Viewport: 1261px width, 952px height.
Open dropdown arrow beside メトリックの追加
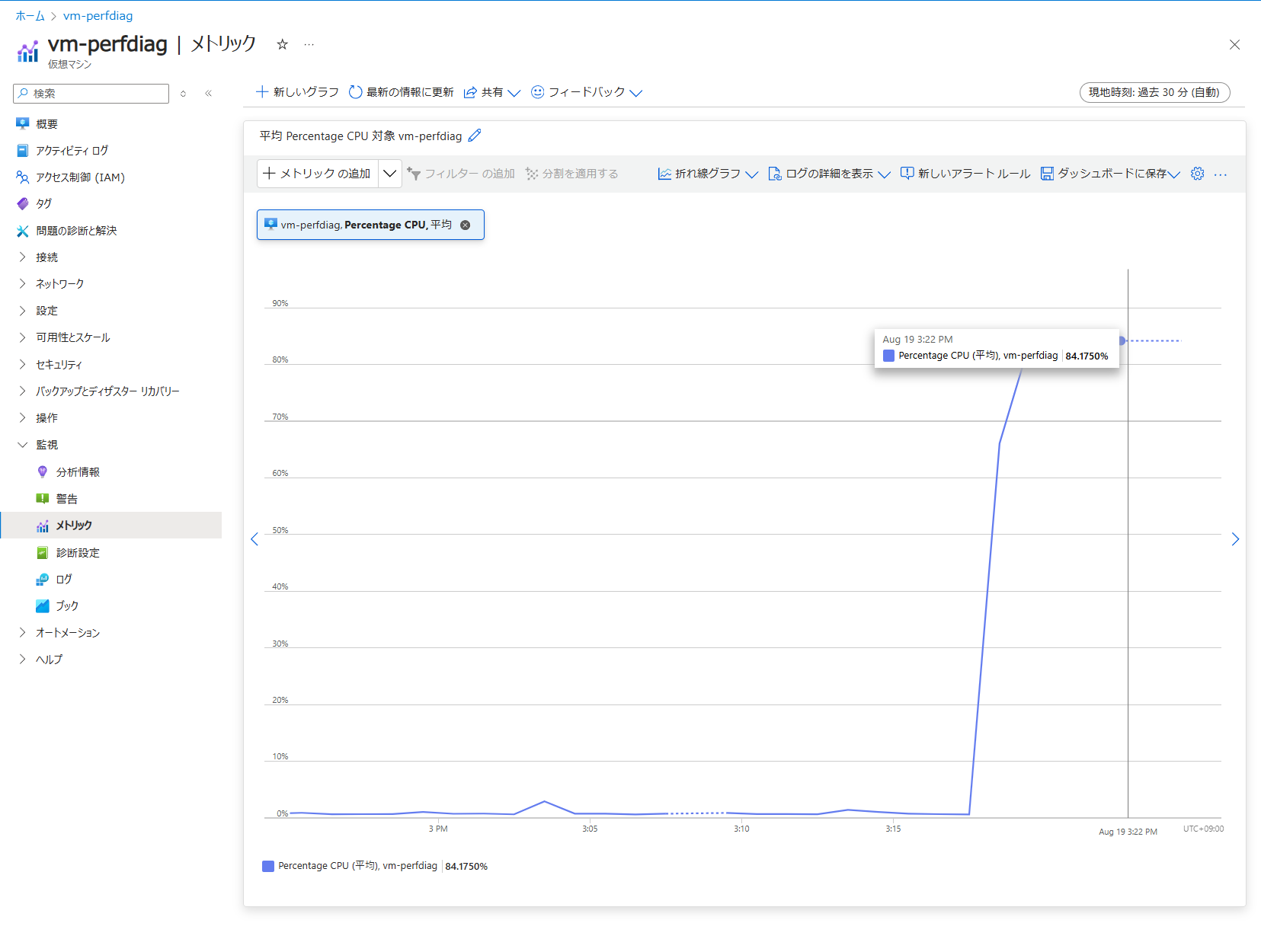point(389,174)
